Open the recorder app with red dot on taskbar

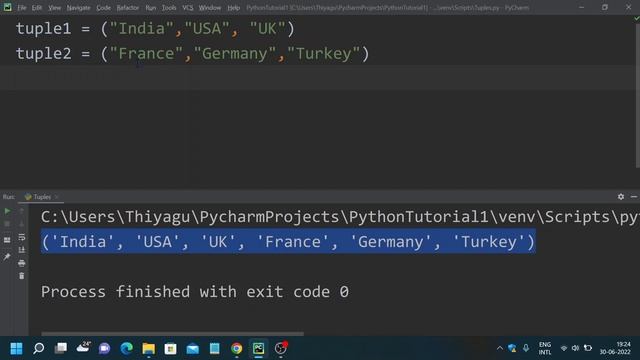click(281, 349)
